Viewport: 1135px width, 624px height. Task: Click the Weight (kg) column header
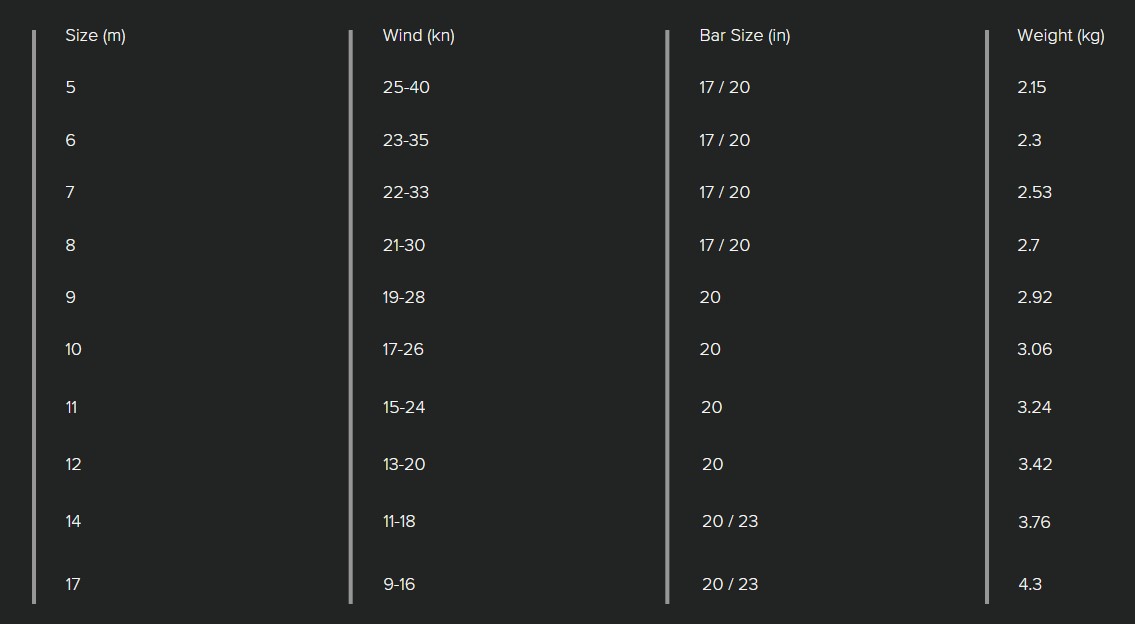pos(1060,35)
